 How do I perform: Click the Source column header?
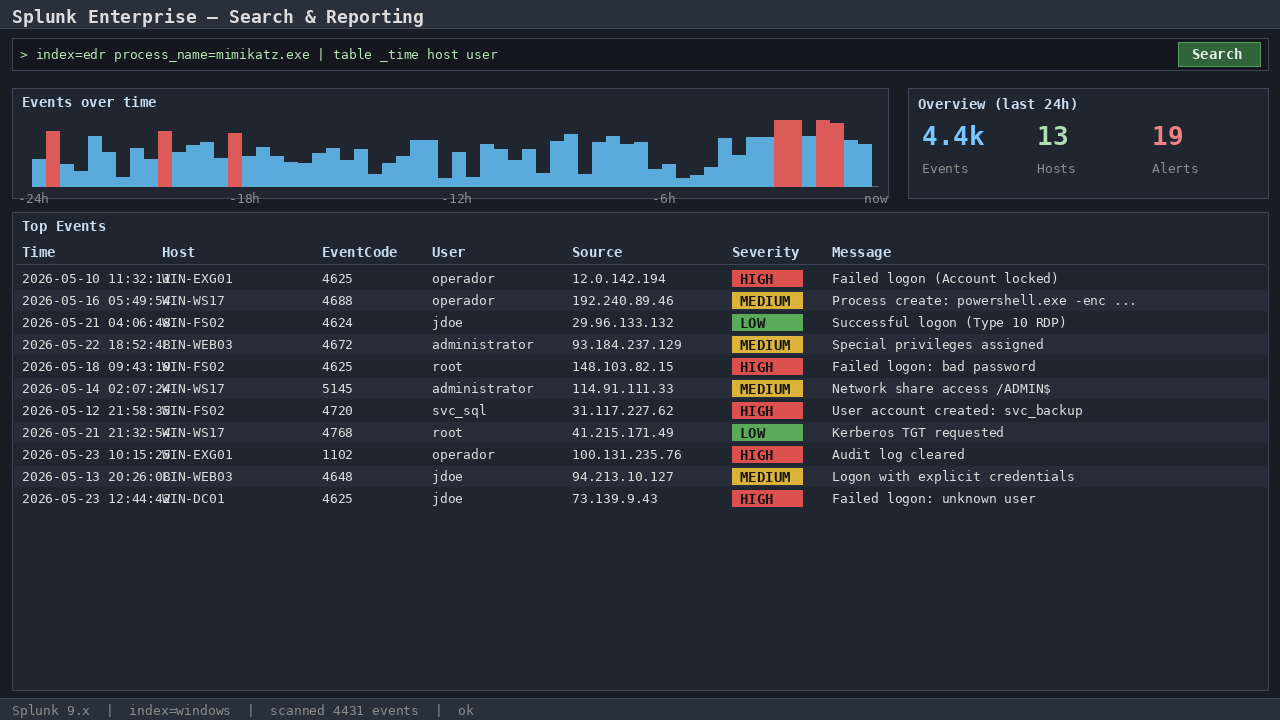point(597,252)
